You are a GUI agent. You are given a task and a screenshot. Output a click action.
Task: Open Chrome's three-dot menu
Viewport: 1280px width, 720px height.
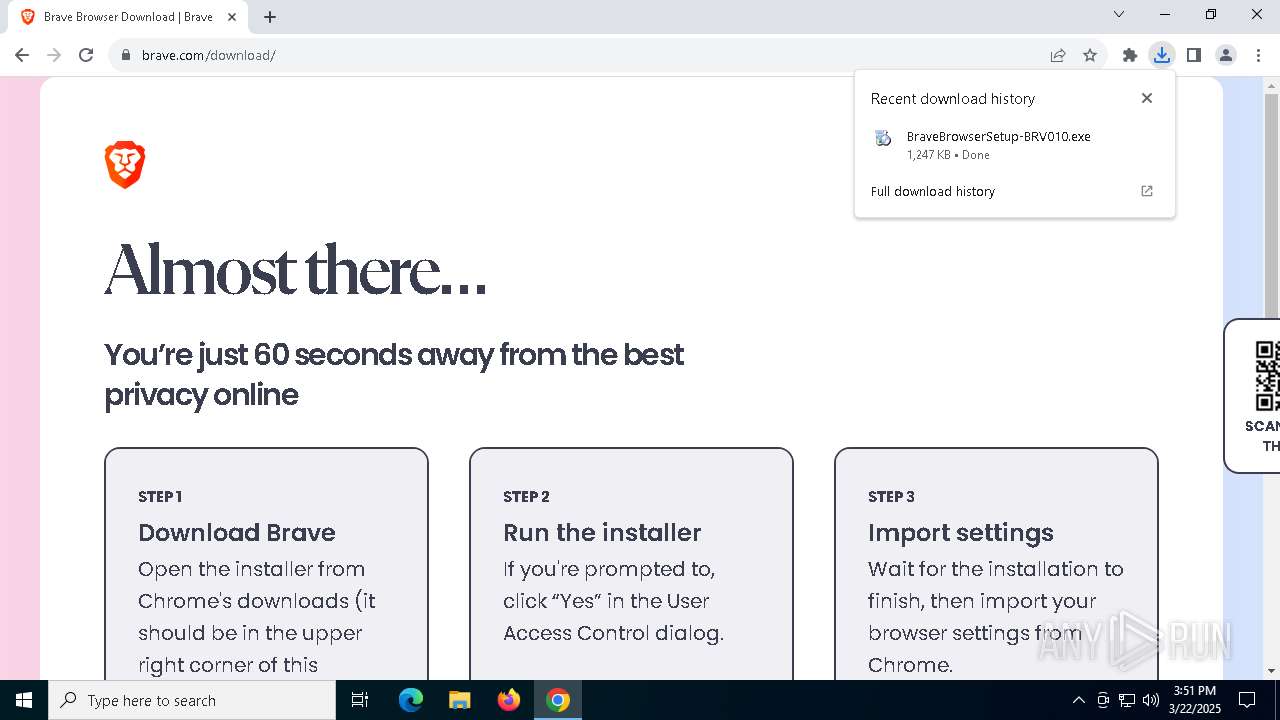point(1258,55)
